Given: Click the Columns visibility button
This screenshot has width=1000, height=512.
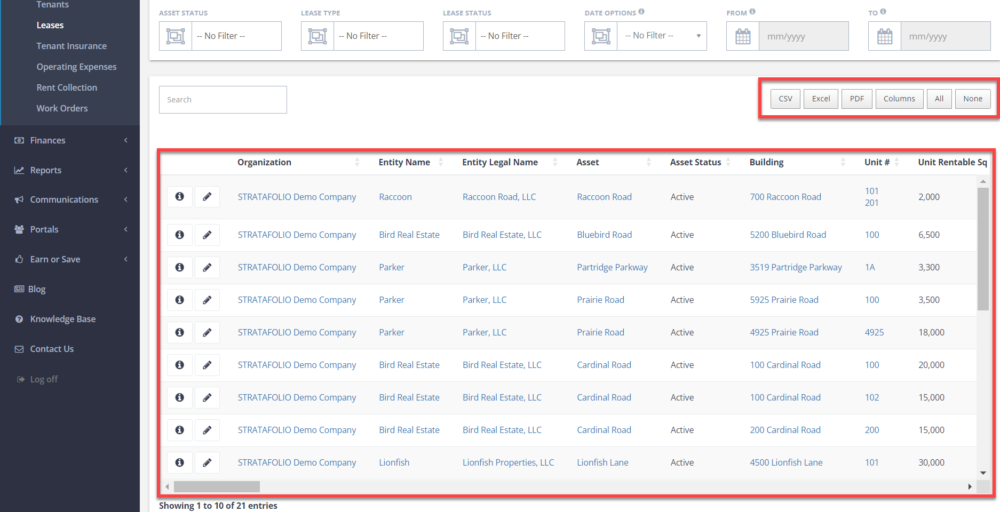Looking at the screenshot, I should point(898,99).
